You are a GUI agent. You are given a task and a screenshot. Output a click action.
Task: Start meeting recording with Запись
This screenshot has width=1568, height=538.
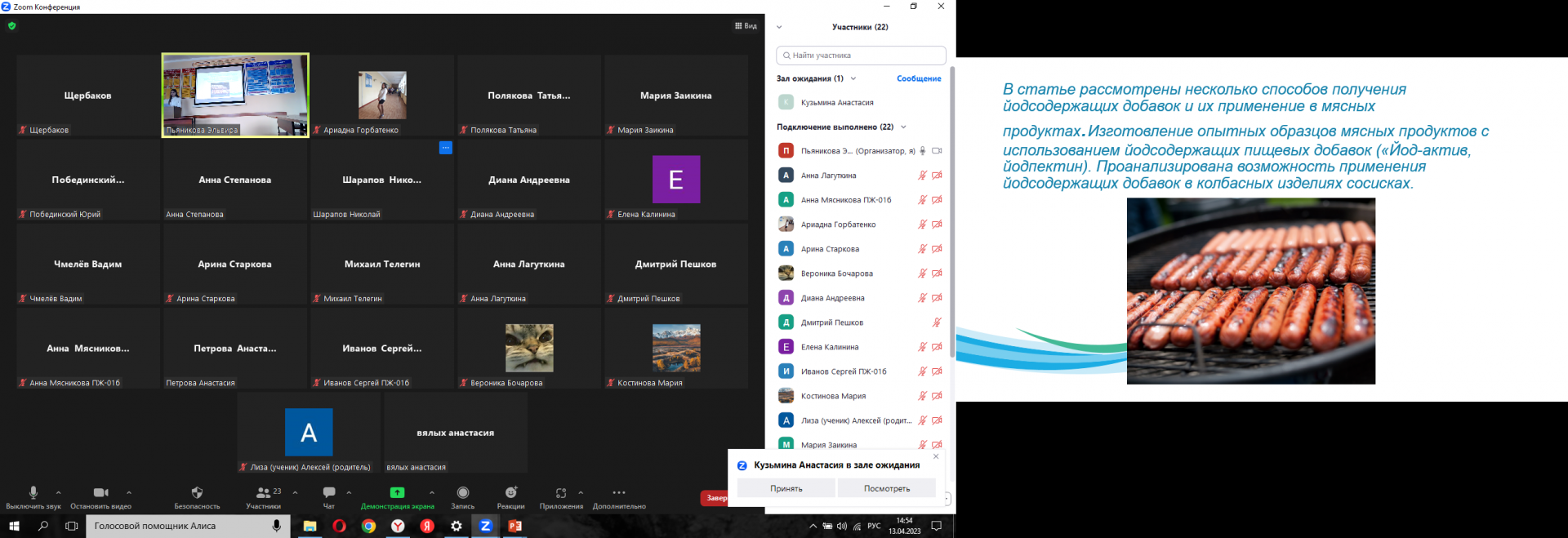click(463, 496)
